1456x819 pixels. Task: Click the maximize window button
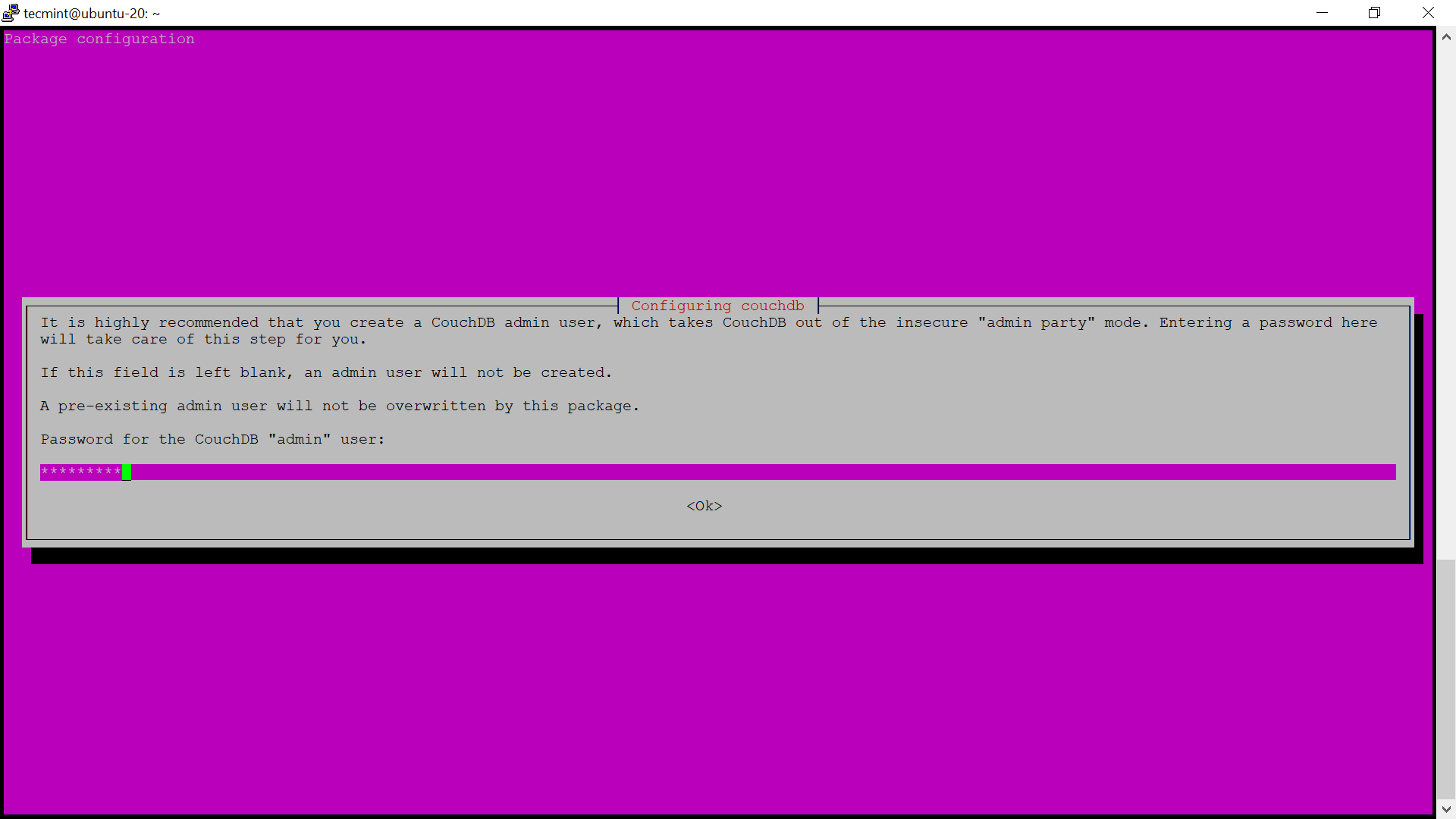coord(1374,13)
